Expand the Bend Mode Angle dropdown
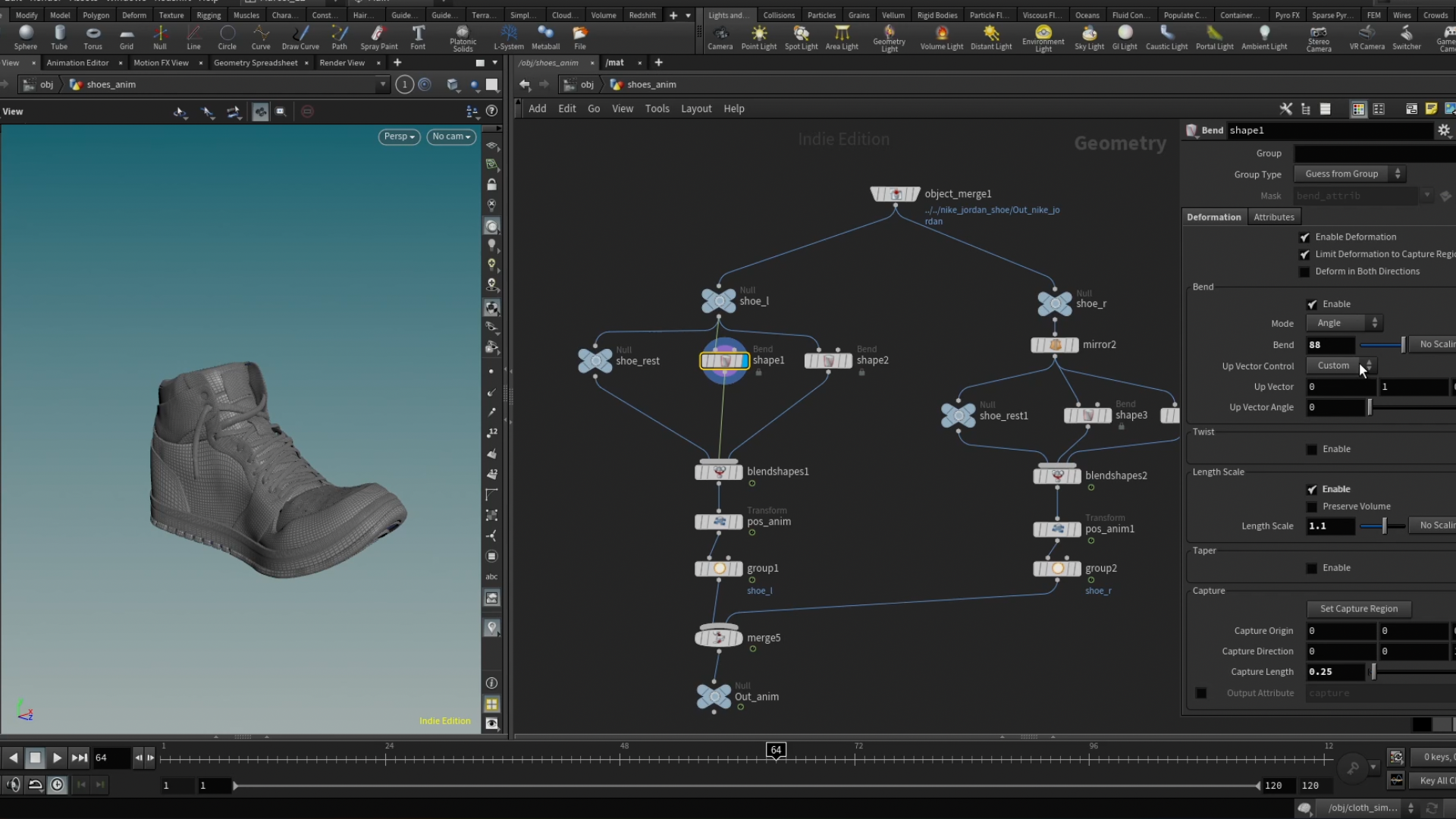1456x819 pixels. [x=1344, y=323]
